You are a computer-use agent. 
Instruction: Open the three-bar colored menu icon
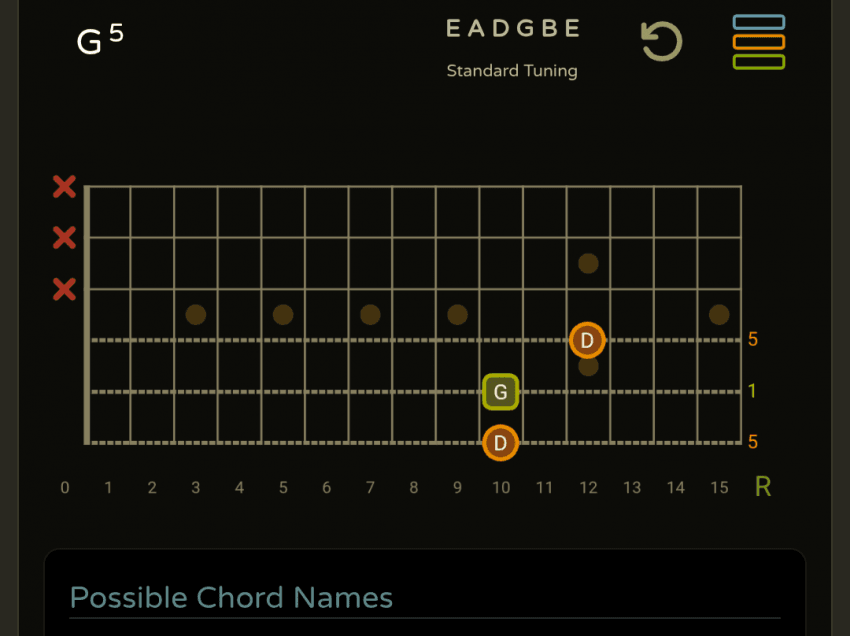(758, 42)
